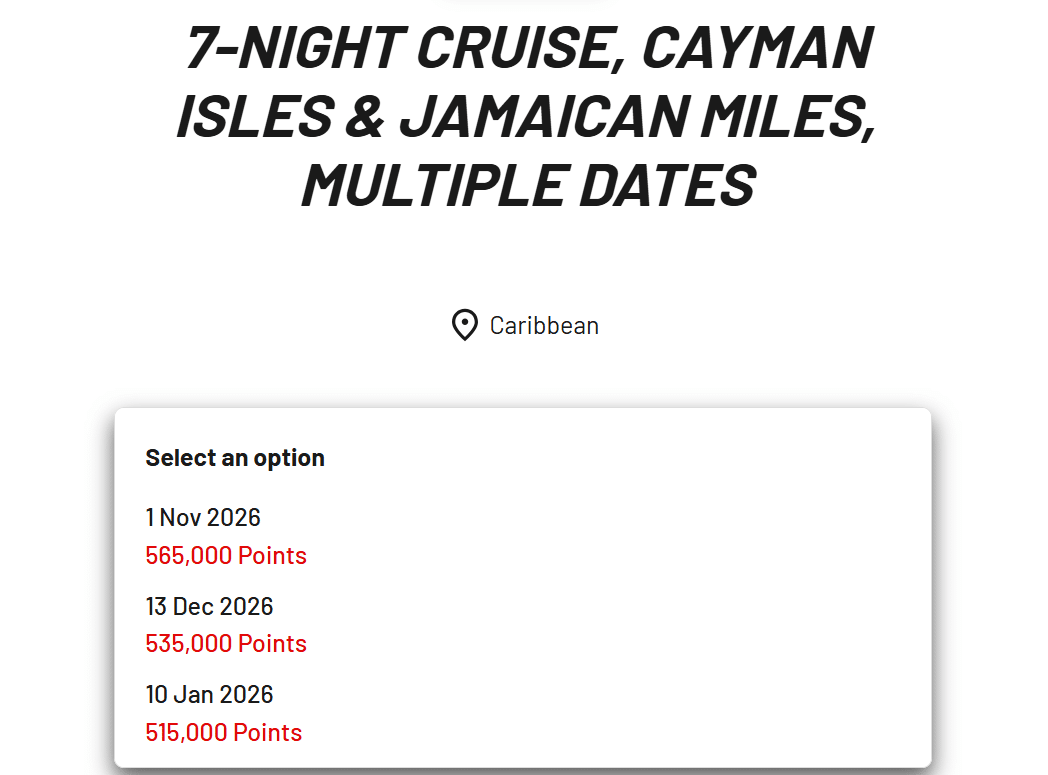This screenshot has height=775, width=1048.
Task: Pick the 13 Dec 2026 departure option
Action: 209,606
